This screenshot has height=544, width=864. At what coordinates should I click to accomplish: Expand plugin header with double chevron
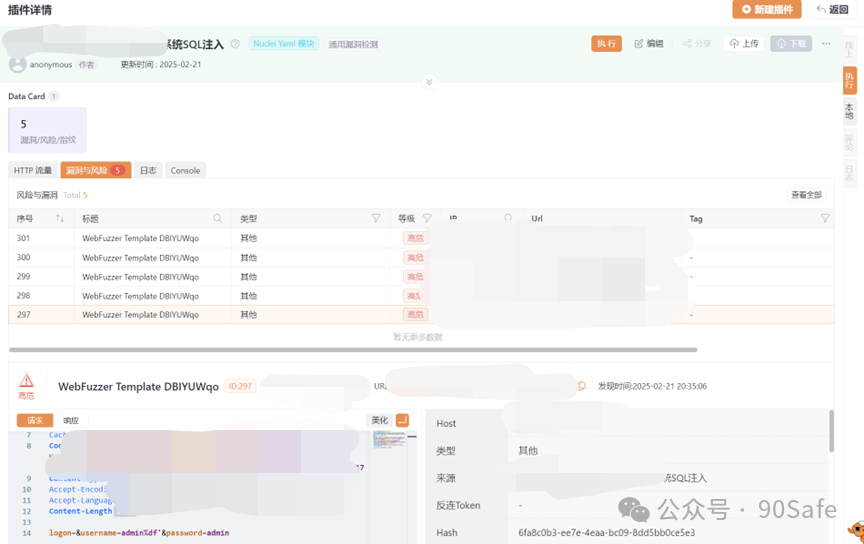429,82
